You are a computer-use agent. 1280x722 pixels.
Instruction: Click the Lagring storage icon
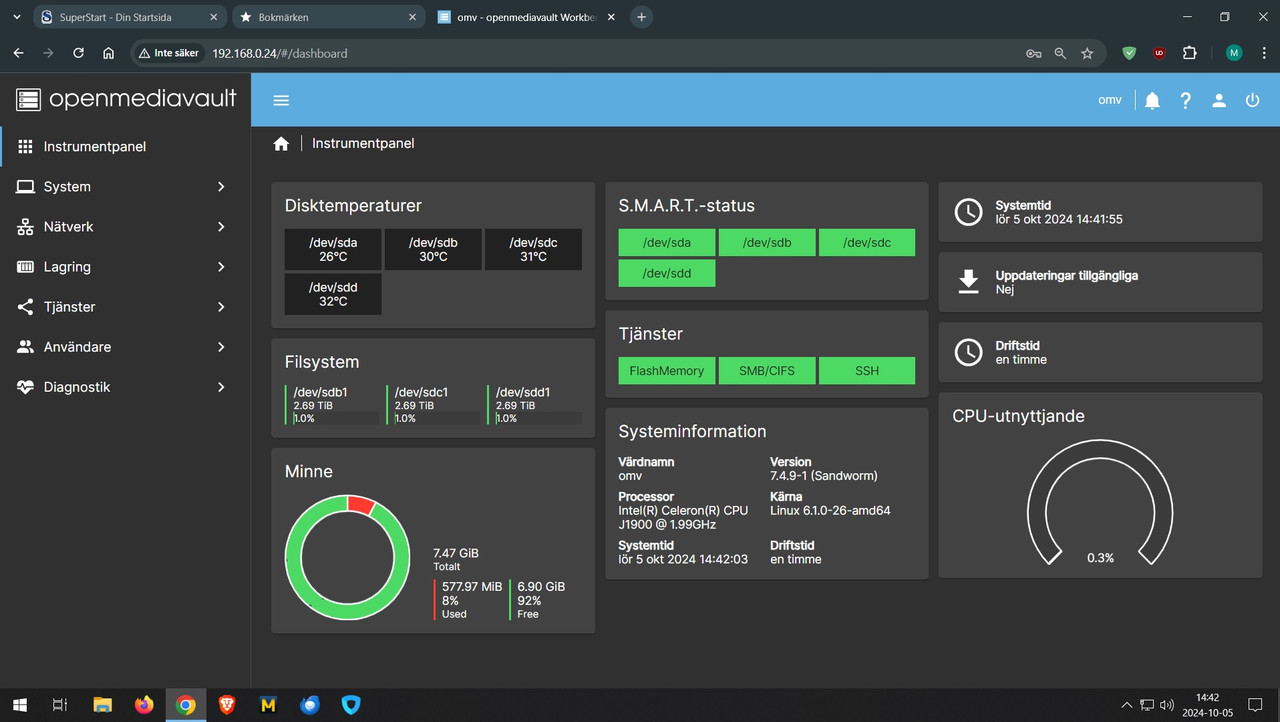[x=26, y=266]
